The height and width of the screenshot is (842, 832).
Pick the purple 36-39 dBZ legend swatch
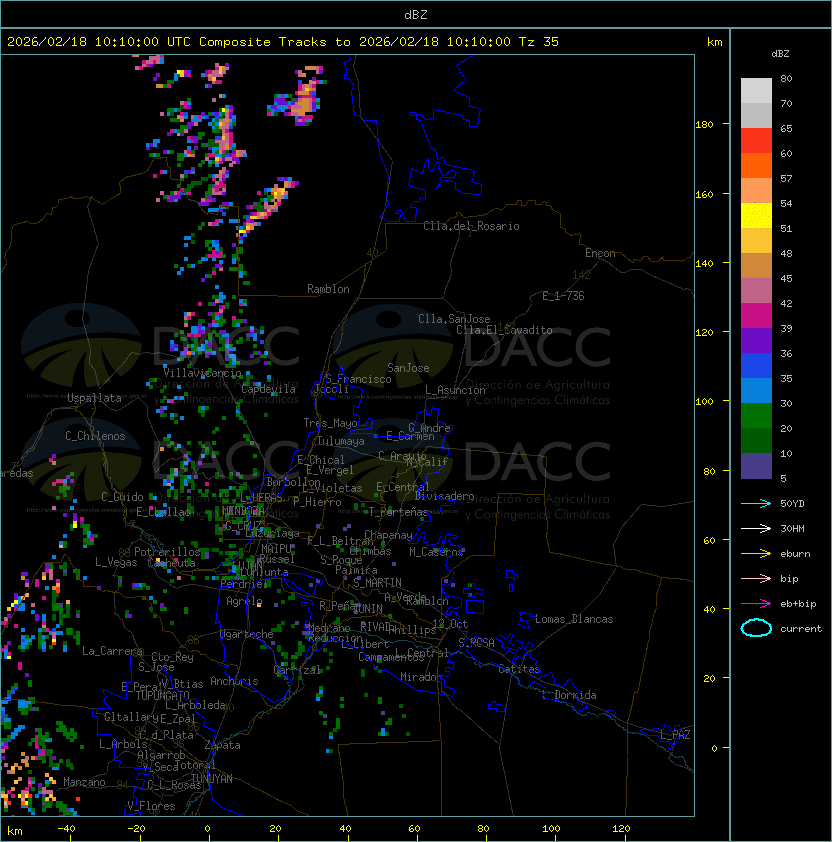point(756,341)
